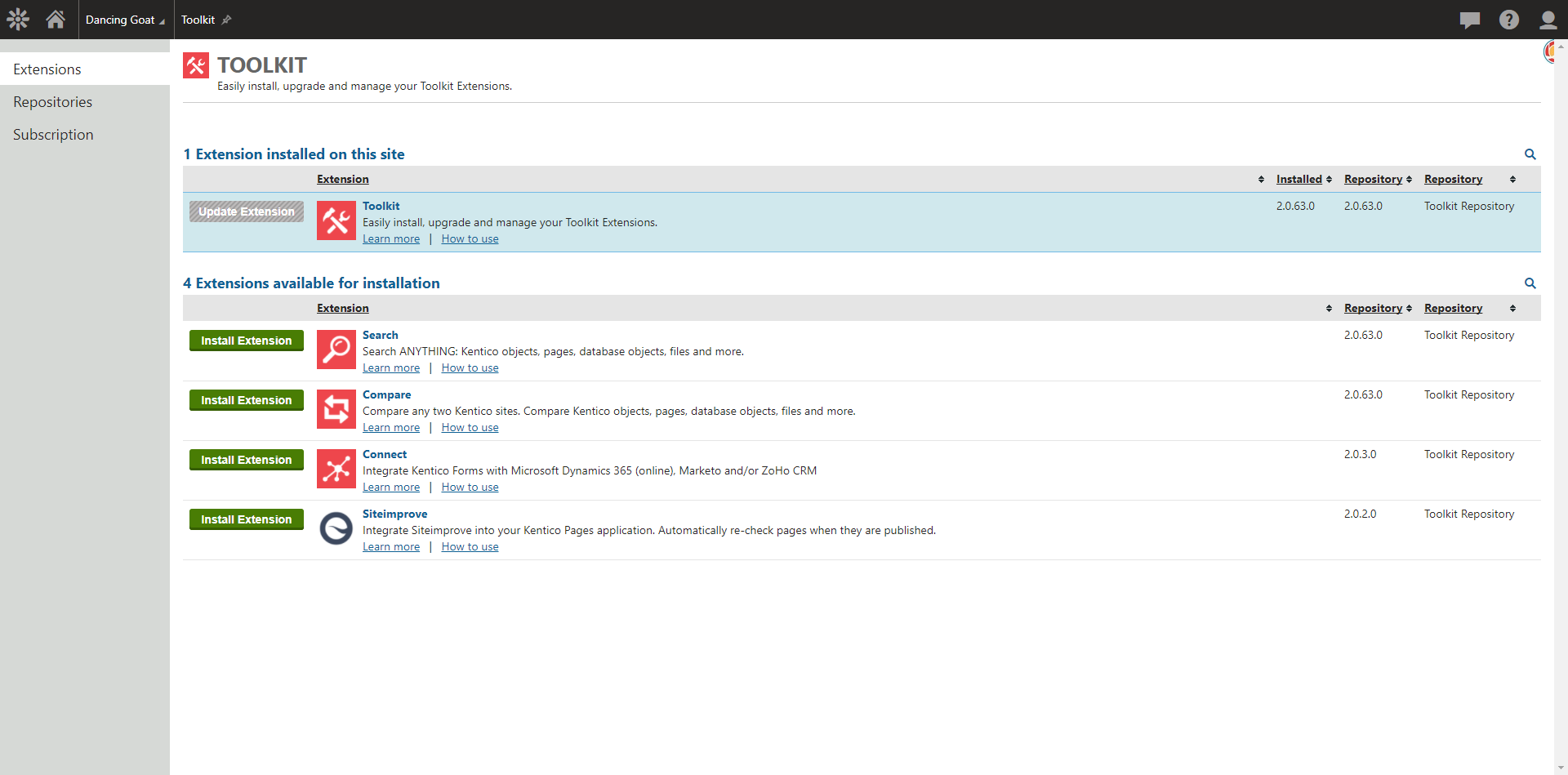Viewport: 1568px width, 775px height.
Task: Click the Toolkit header logo icon
Action: click(x=196, y=65)
